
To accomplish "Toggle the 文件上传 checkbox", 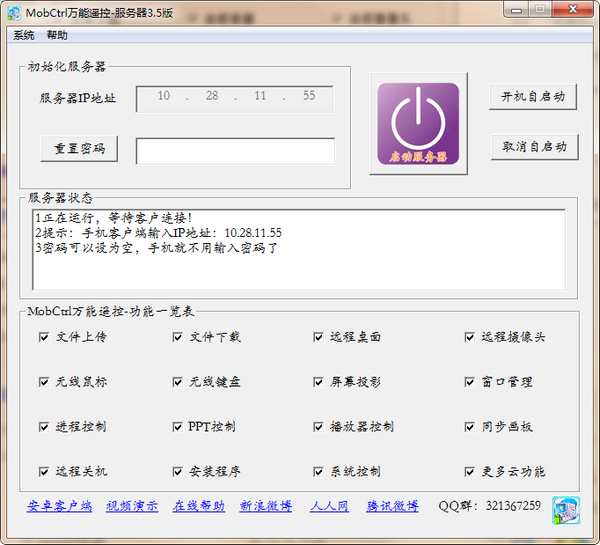I will point(44,337).
